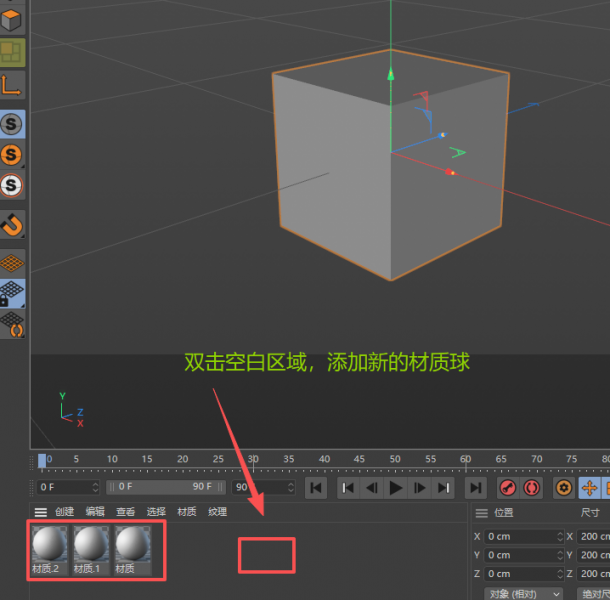
Task: Select the 材质.1 material ball
Action: pos(91,550)
